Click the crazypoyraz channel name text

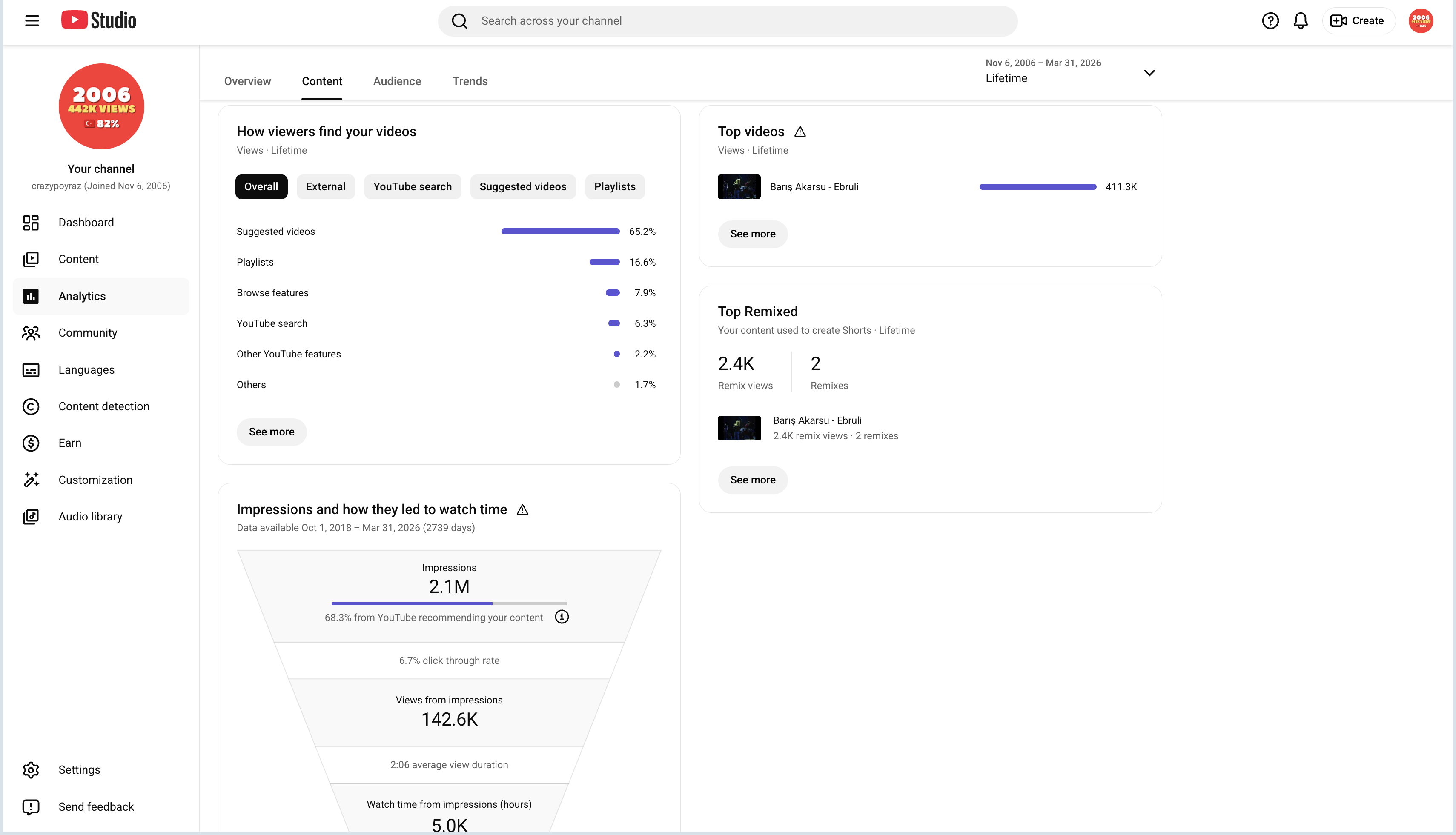point(101,186)
